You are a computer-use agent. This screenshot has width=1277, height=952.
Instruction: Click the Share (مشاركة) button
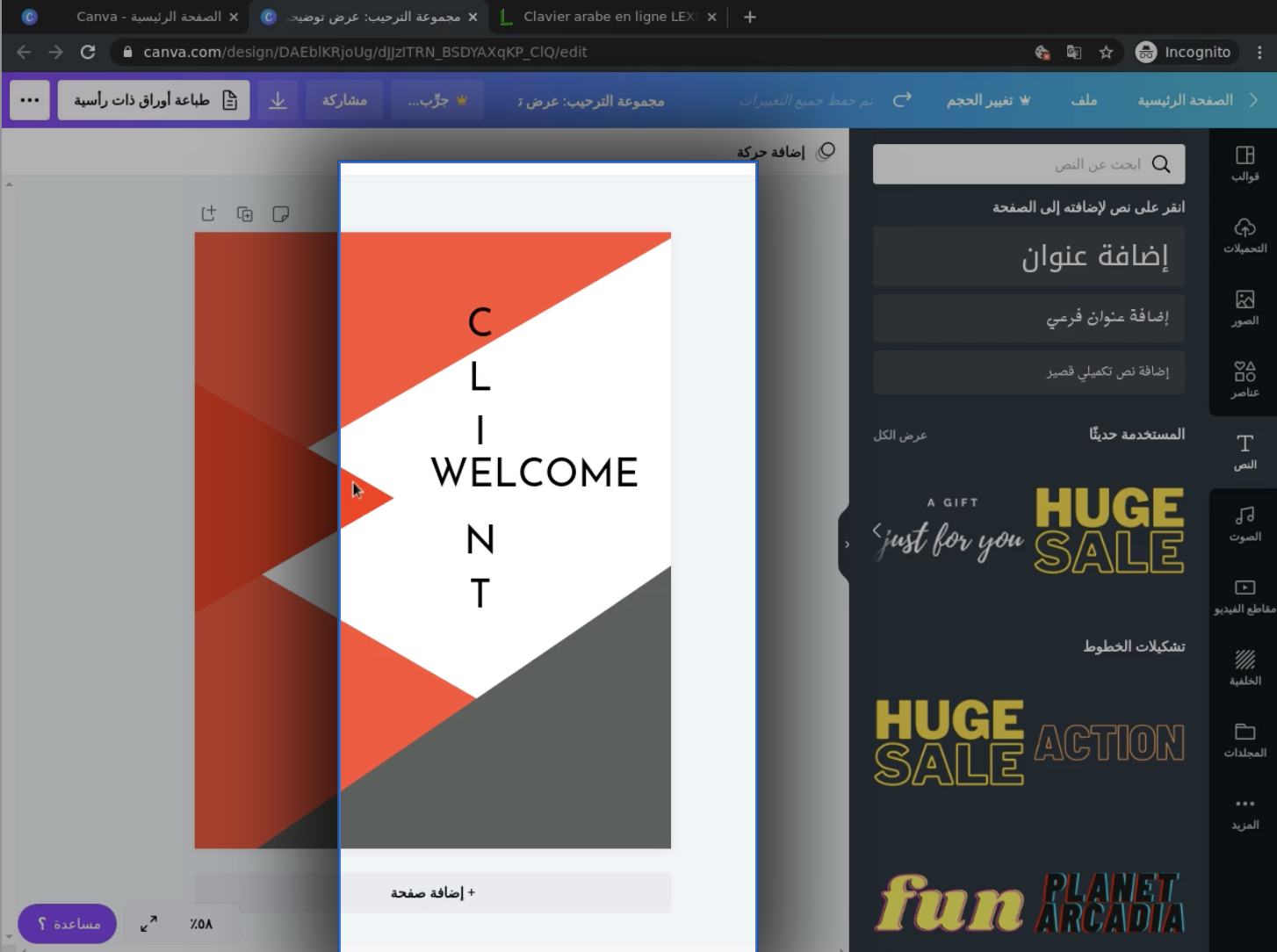344,100
